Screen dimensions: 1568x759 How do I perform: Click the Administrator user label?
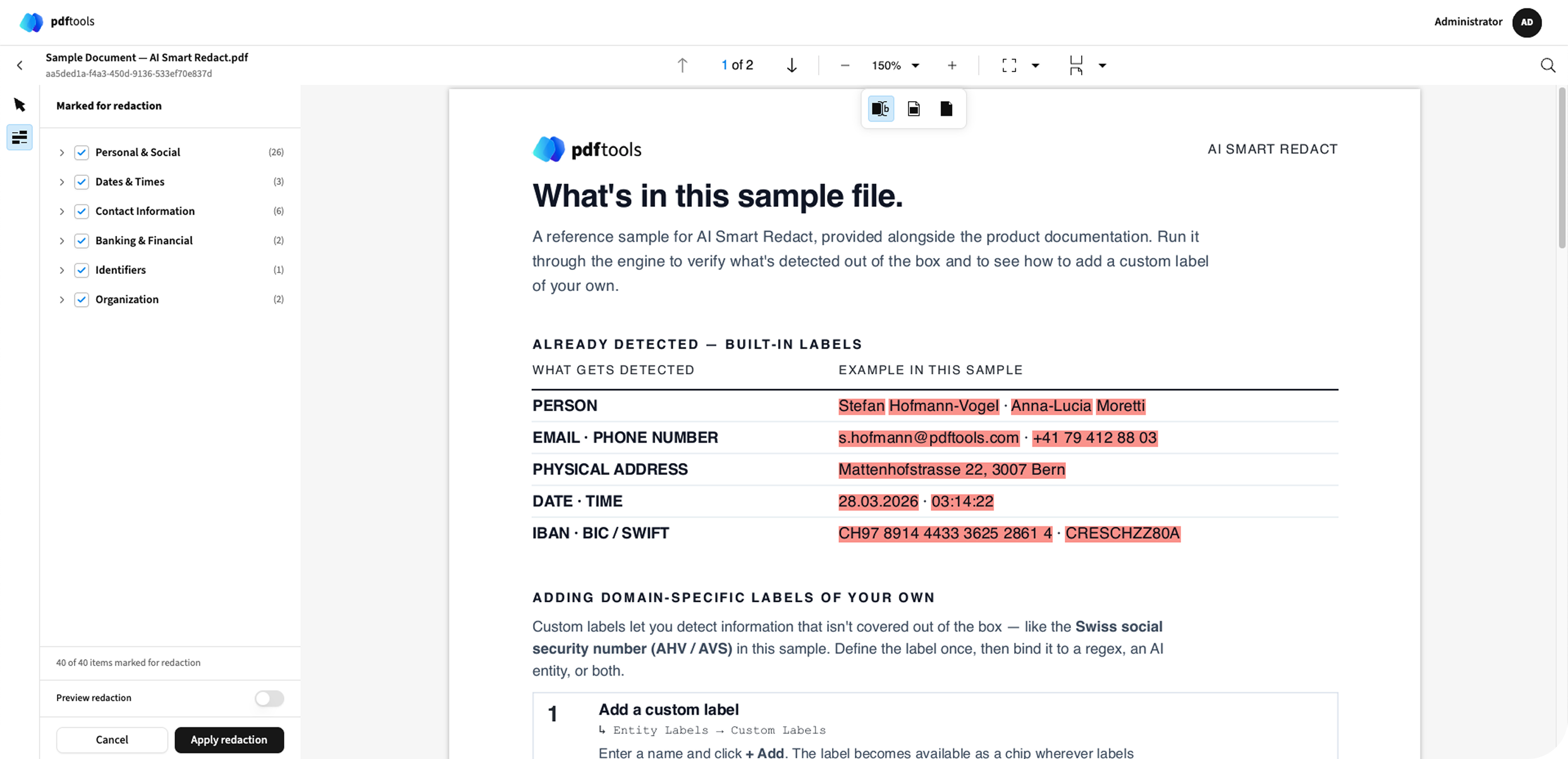(1468, 22)
